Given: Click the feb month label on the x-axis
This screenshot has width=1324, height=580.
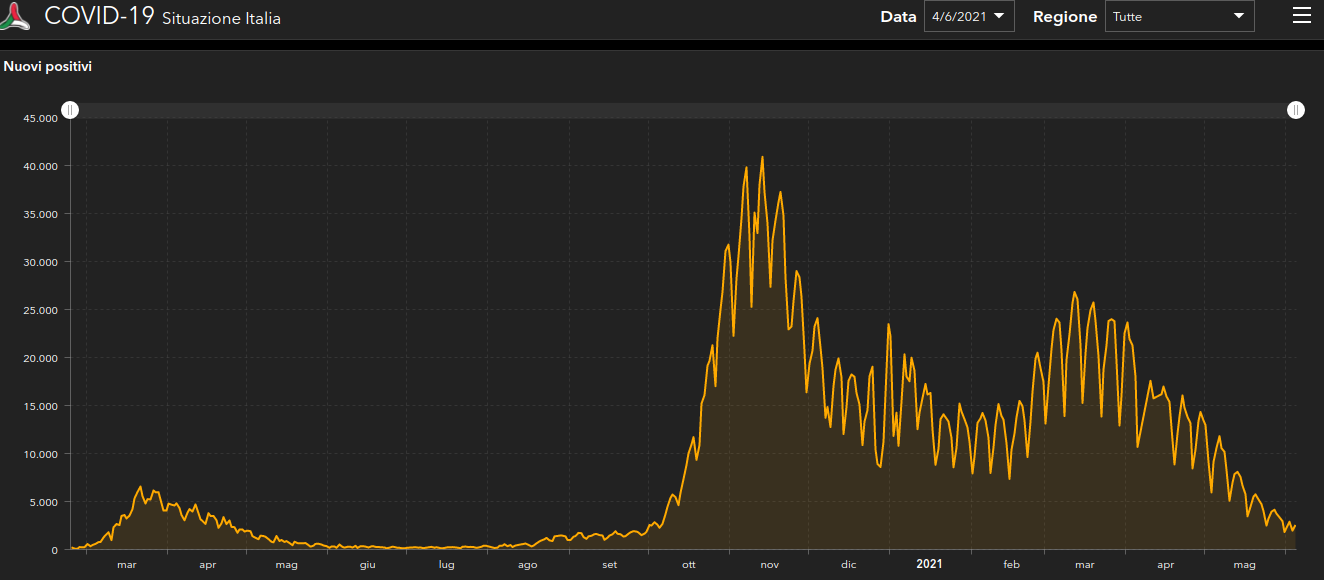Looking at the screenshot, I should 1011,565.
